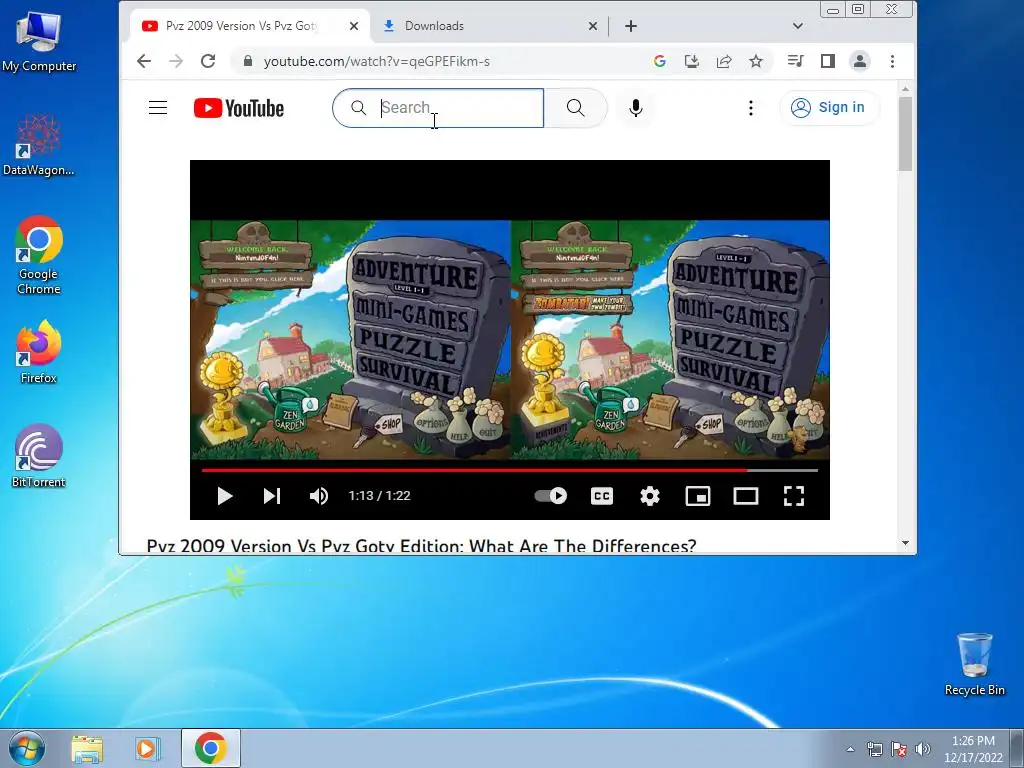Click the Google icon in address bar

click(x=660, y=61)
